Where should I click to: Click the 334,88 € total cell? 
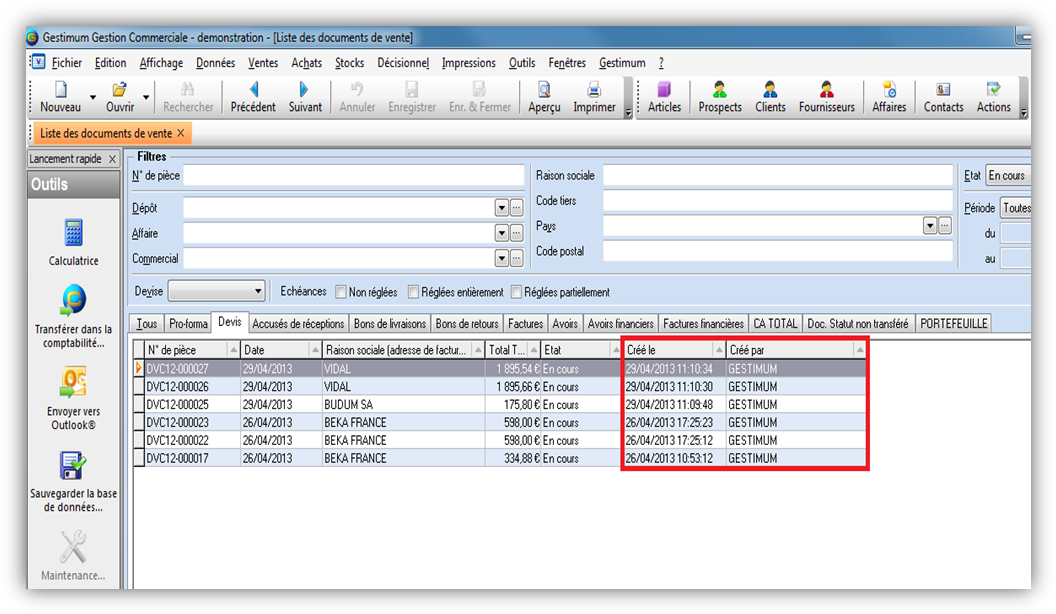pyautogui.click(x=513, y=458)
